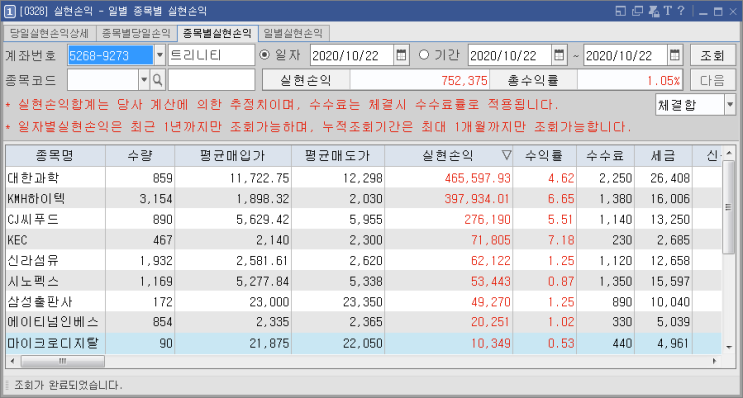Viewport: 743px width, 398px height.
Task: Open calendar picker for 일자 date
Action: coord(401,55)
